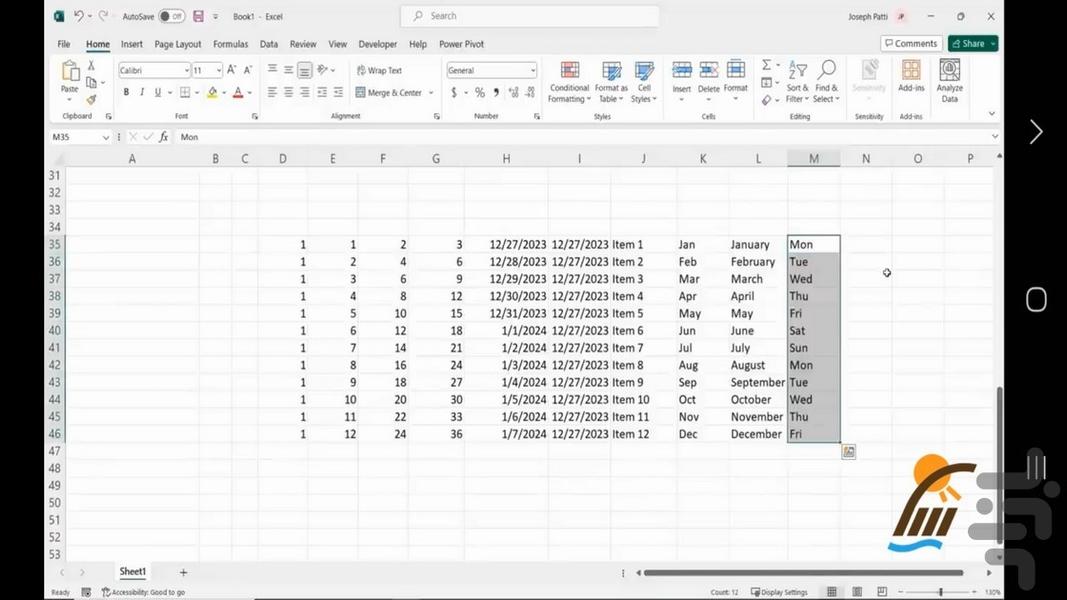Screen dimensions: 1067x600
Task: Click the Format Painter brush icon
Action: click(x=91, y=100)
